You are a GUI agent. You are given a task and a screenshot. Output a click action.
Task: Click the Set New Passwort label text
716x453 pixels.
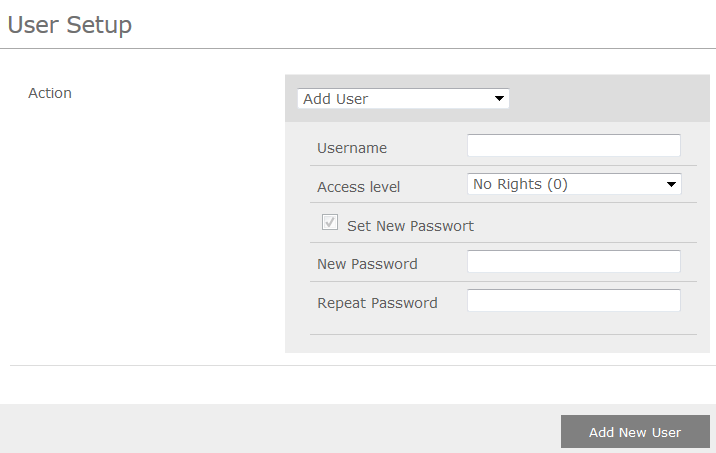pos(410,226)
